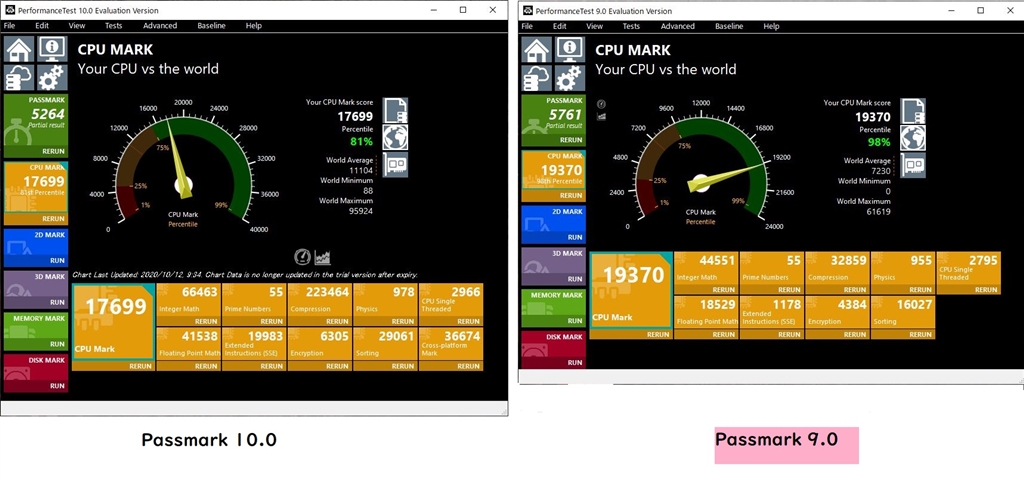
Task: Click globe world comparison icon in 10.0 window
Action: [395, 137]
